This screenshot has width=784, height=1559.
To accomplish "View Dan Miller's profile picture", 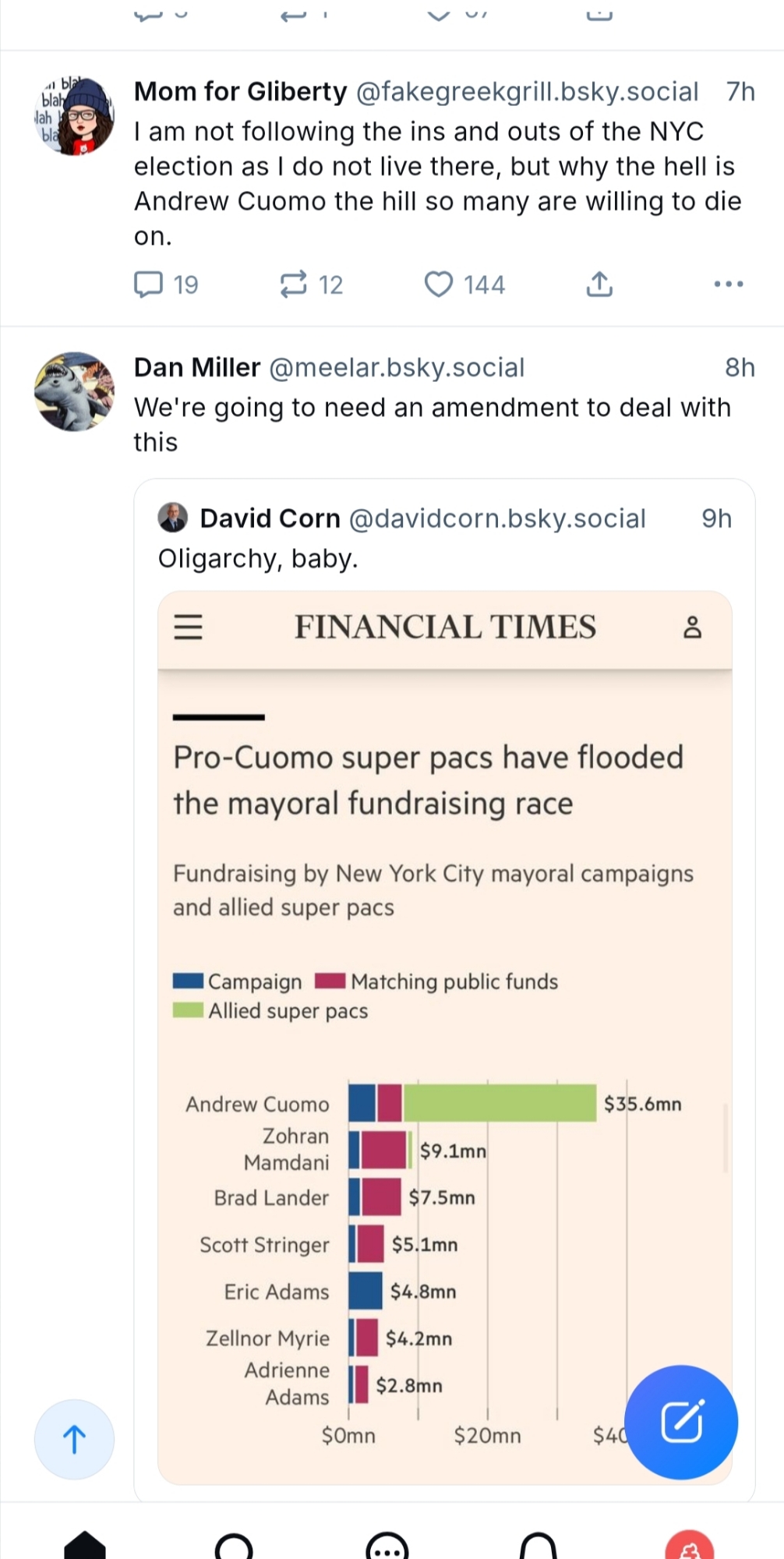I will pyautogui.click(x=75, y=391).
